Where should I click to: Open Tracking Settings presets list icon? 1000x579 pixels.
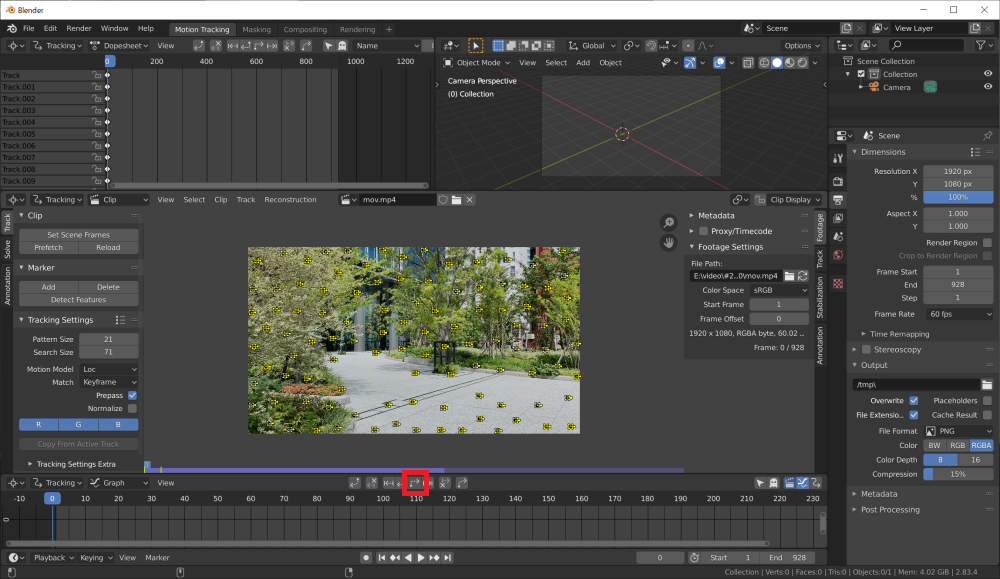pos(120,320)
